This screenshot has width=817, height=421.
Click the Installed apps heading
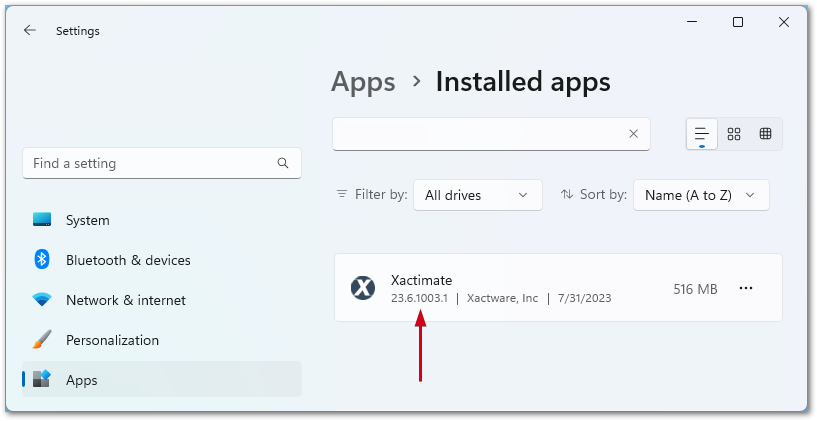523,82
